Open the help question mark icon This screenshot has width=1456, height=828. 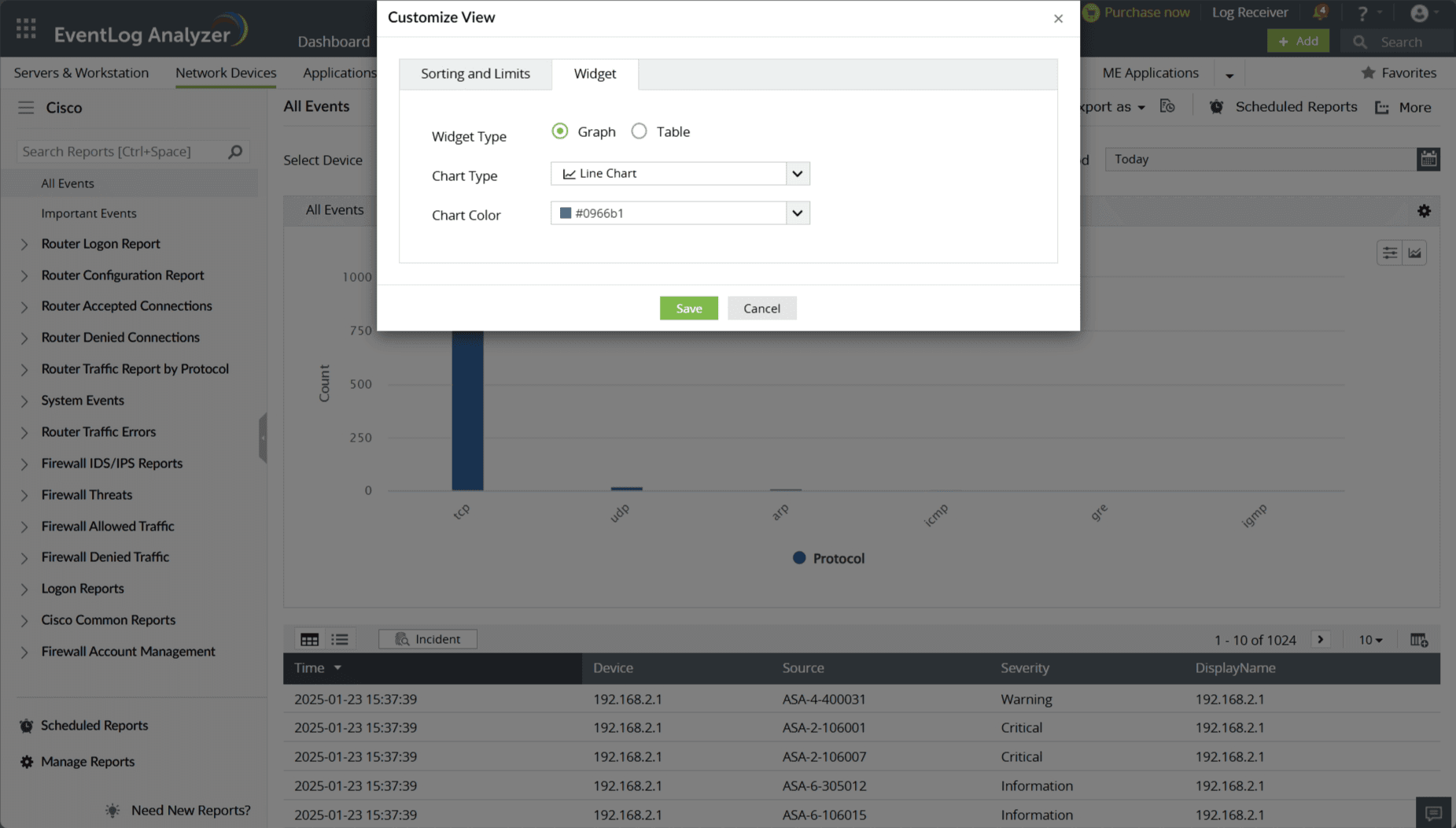1362,13
